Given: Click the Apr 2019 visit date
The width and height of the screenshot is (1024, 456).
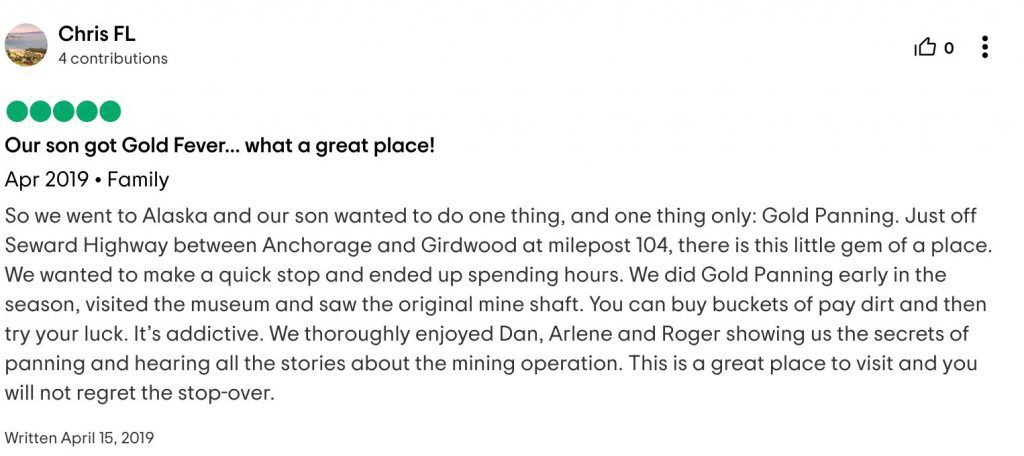Looking at the screenshot, I should 46,180.
